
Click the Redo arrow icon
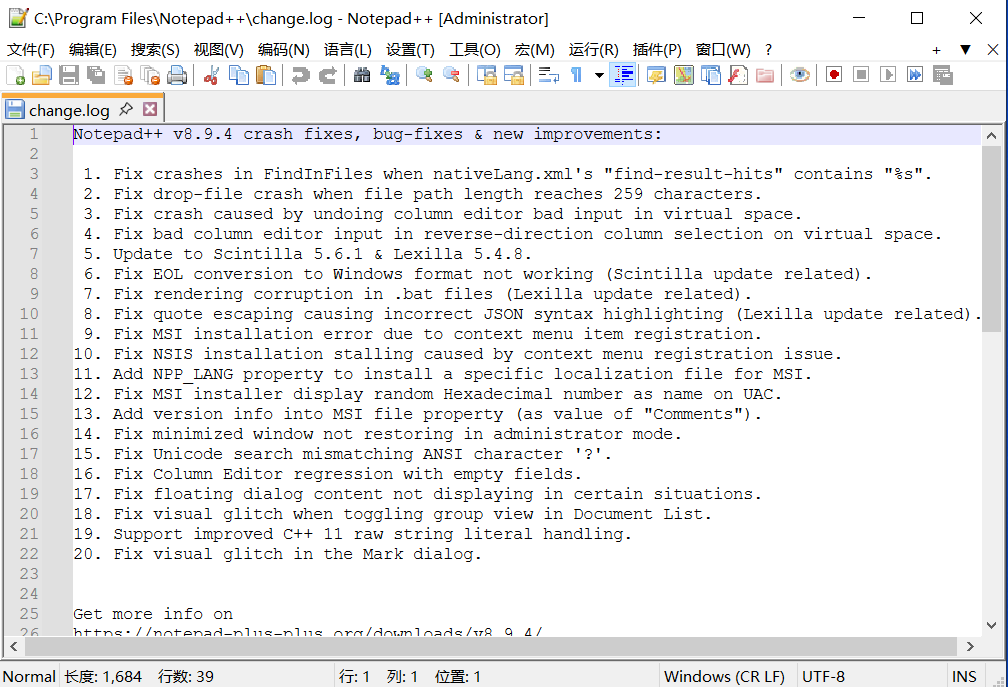click(327, 75)
